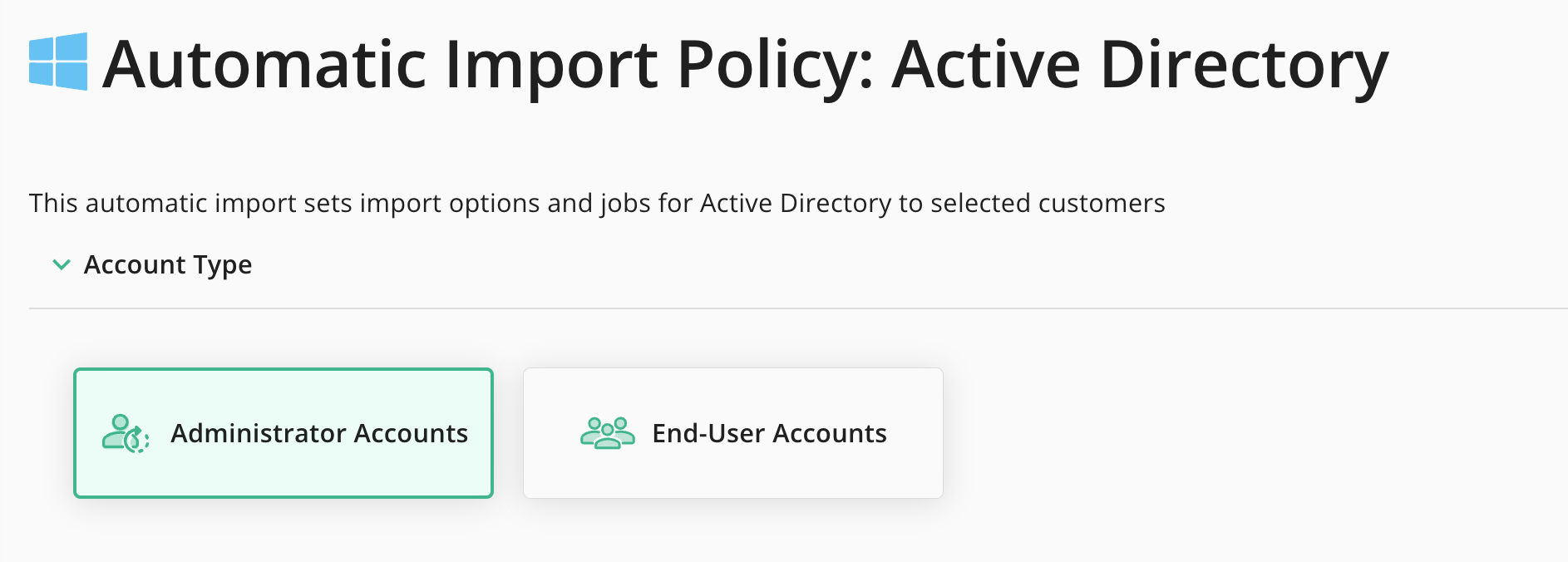The image size is (1568, 562).
Task: Click the green border of the selected account card
Action: pos(284,370)
